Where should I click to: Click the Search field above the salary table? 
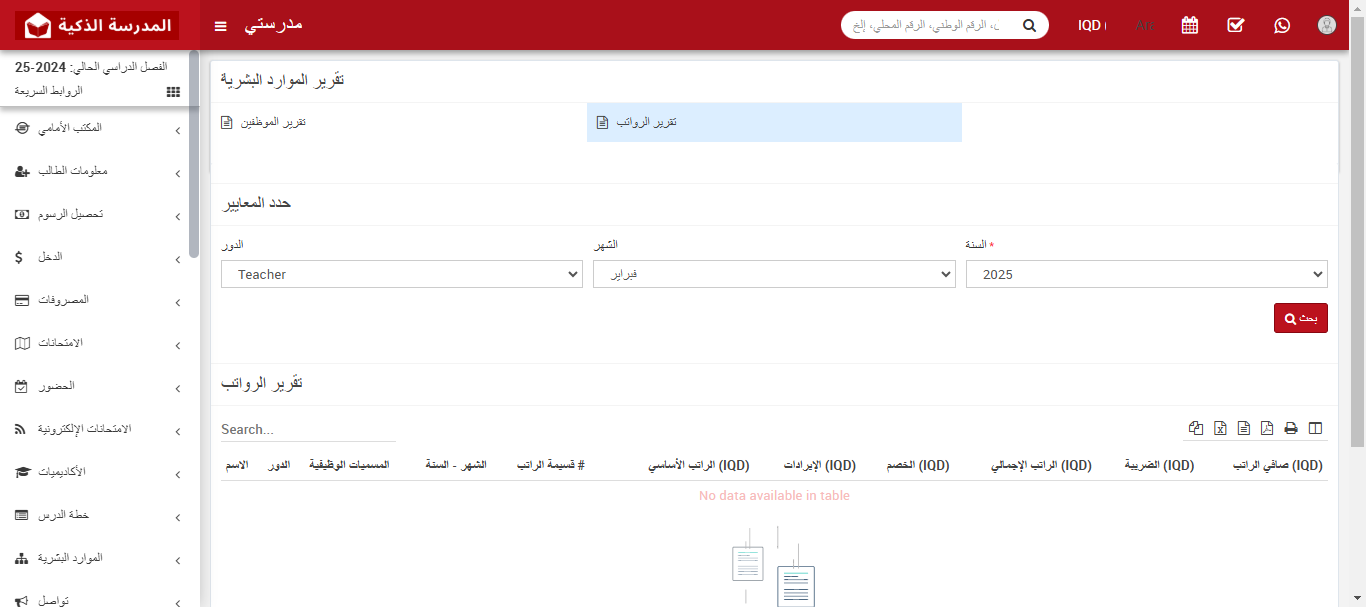[307, 429]
